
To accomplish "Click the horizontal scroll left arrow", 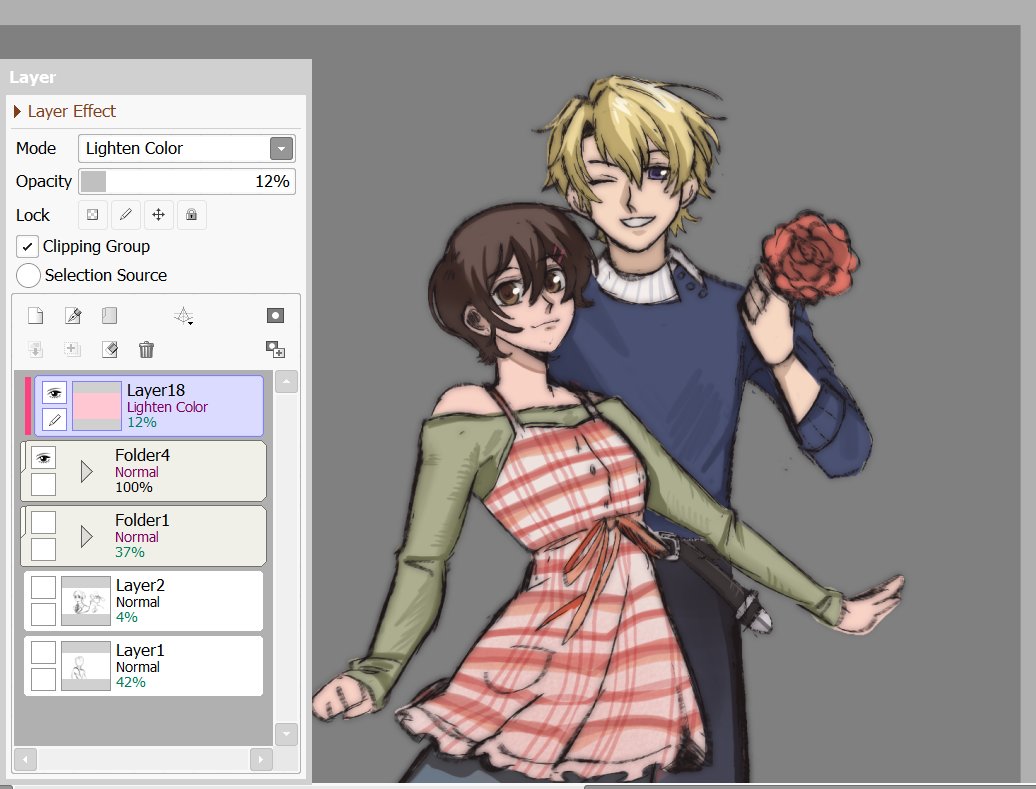I will (25, 759).
